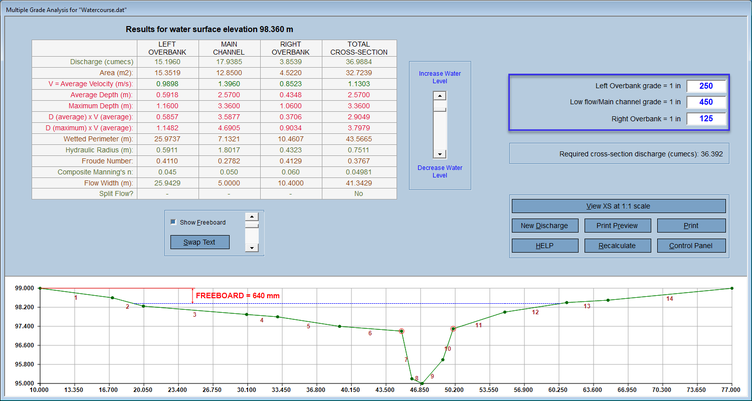752x401 pixels.
Task: Click Main channel grade field showing 450
Action: 706,102
